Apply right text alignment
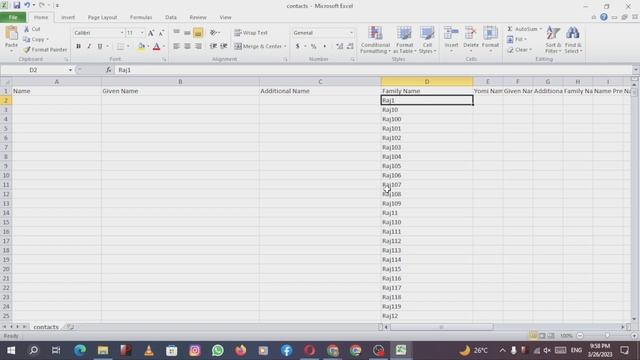Screen dimensions: 640x360 [198, 46]
